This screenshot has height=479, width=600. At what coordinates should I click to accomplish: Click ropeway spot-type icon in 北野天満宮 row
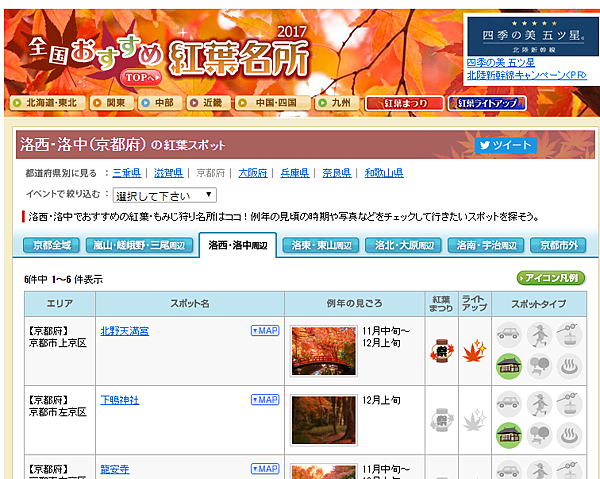(569, 334)
